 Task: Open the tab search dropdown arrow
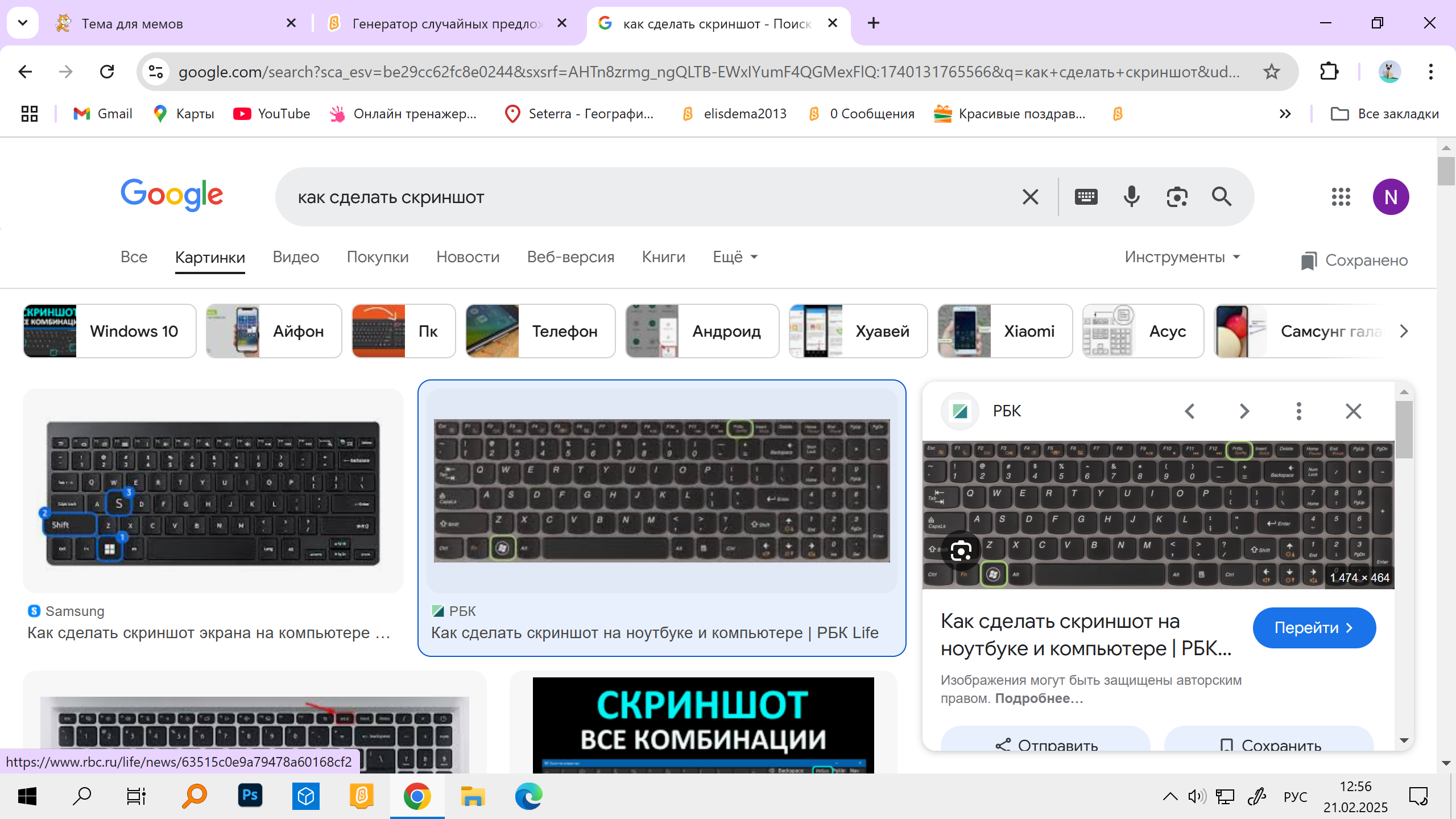23,23
